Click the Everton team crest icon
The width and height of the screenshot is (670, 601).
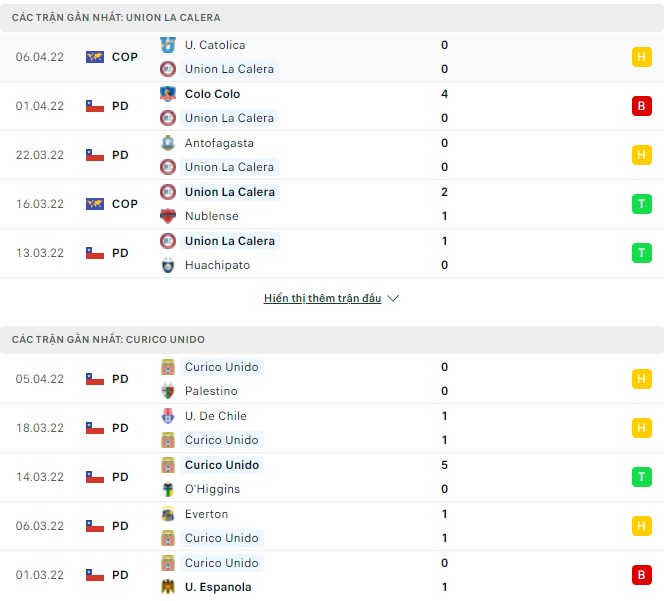[168, 514]
